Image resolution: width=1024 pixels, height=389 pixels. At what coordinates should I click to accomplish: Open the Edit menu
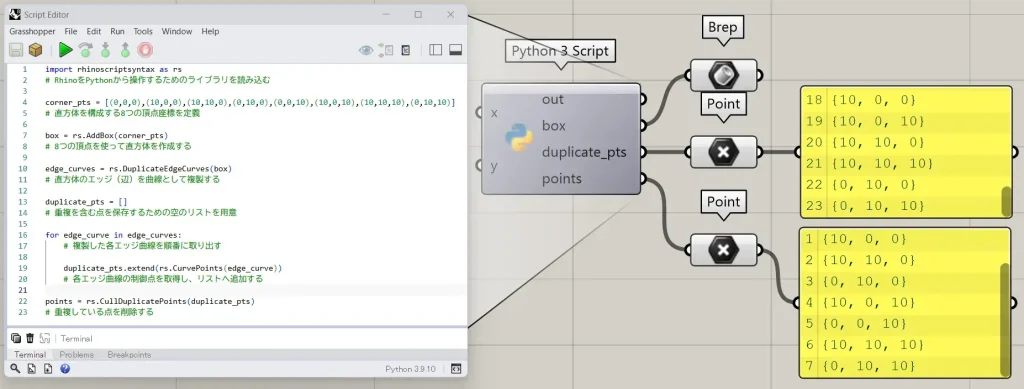point(93,31)
